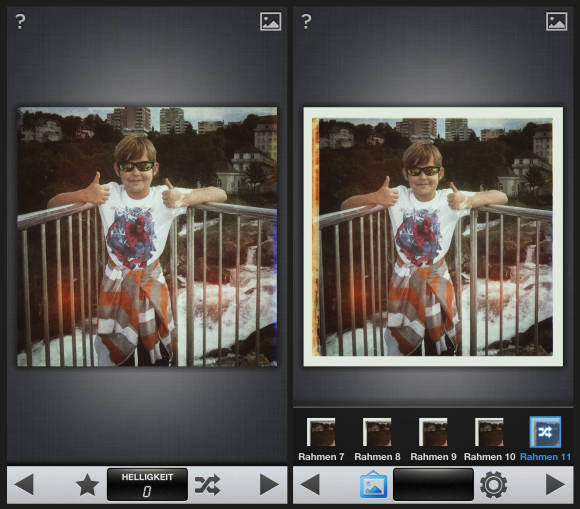Tap the Helligkeit value display

147,485
